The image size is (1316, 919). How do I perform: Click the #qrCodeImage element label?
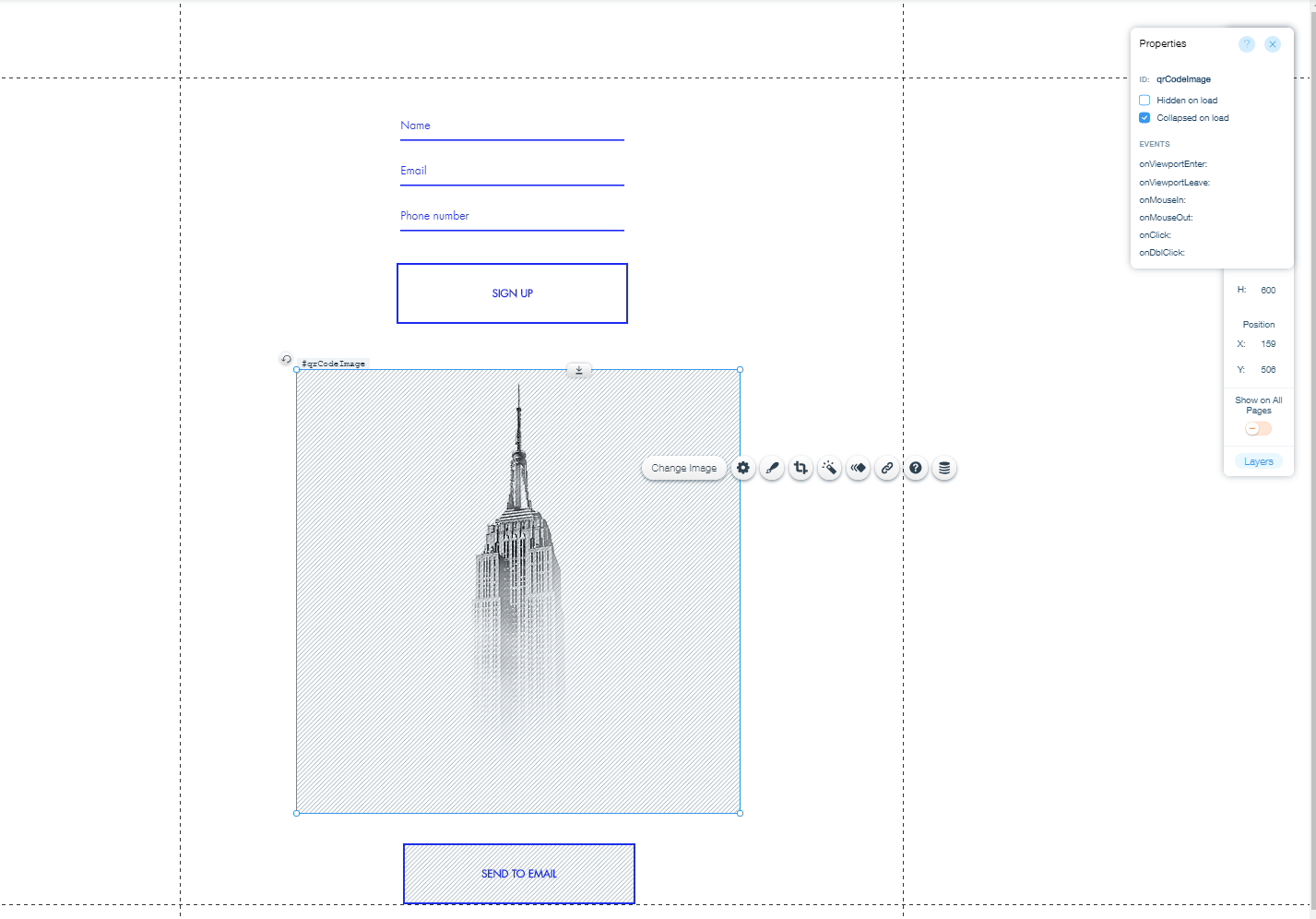pos(334,364)
